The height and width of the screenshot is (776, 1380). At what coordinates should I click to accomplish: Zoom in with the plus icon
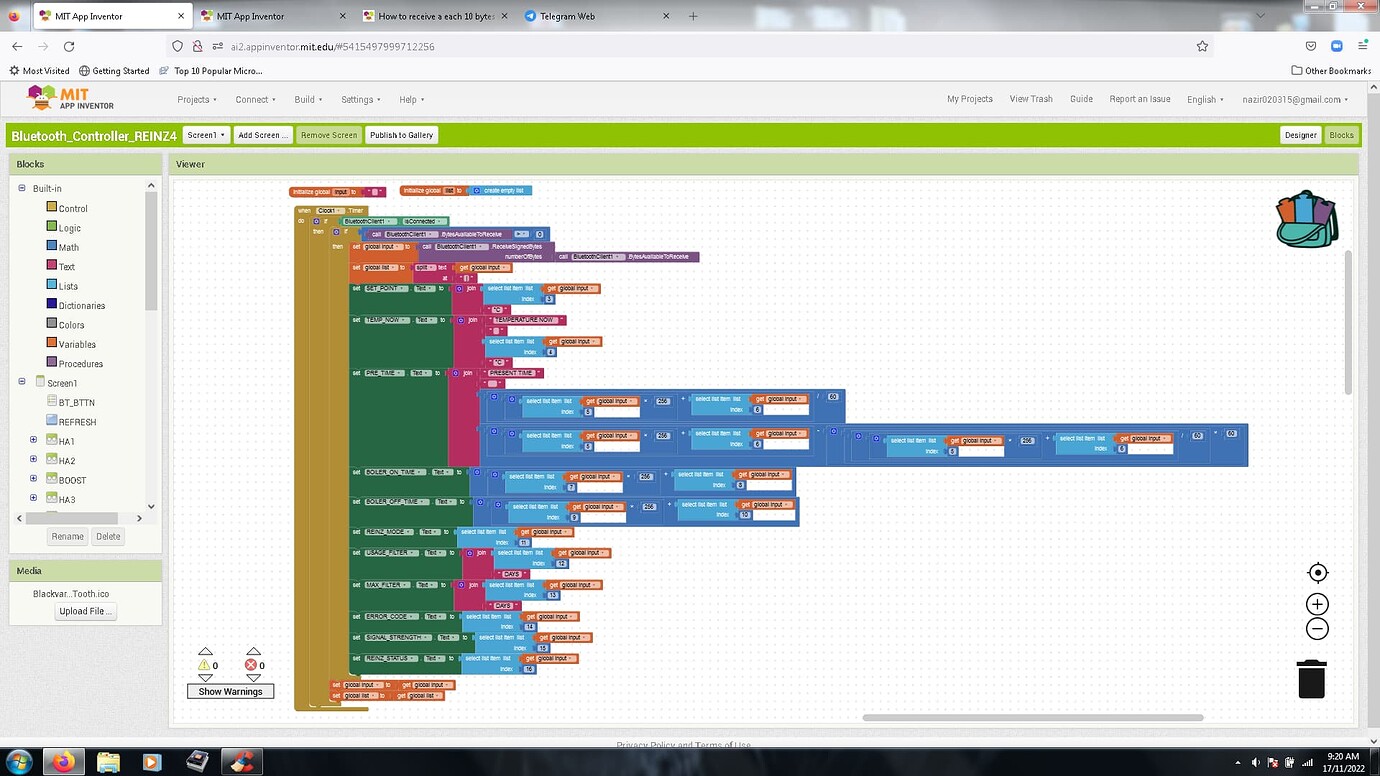[x=1317, y=604]
